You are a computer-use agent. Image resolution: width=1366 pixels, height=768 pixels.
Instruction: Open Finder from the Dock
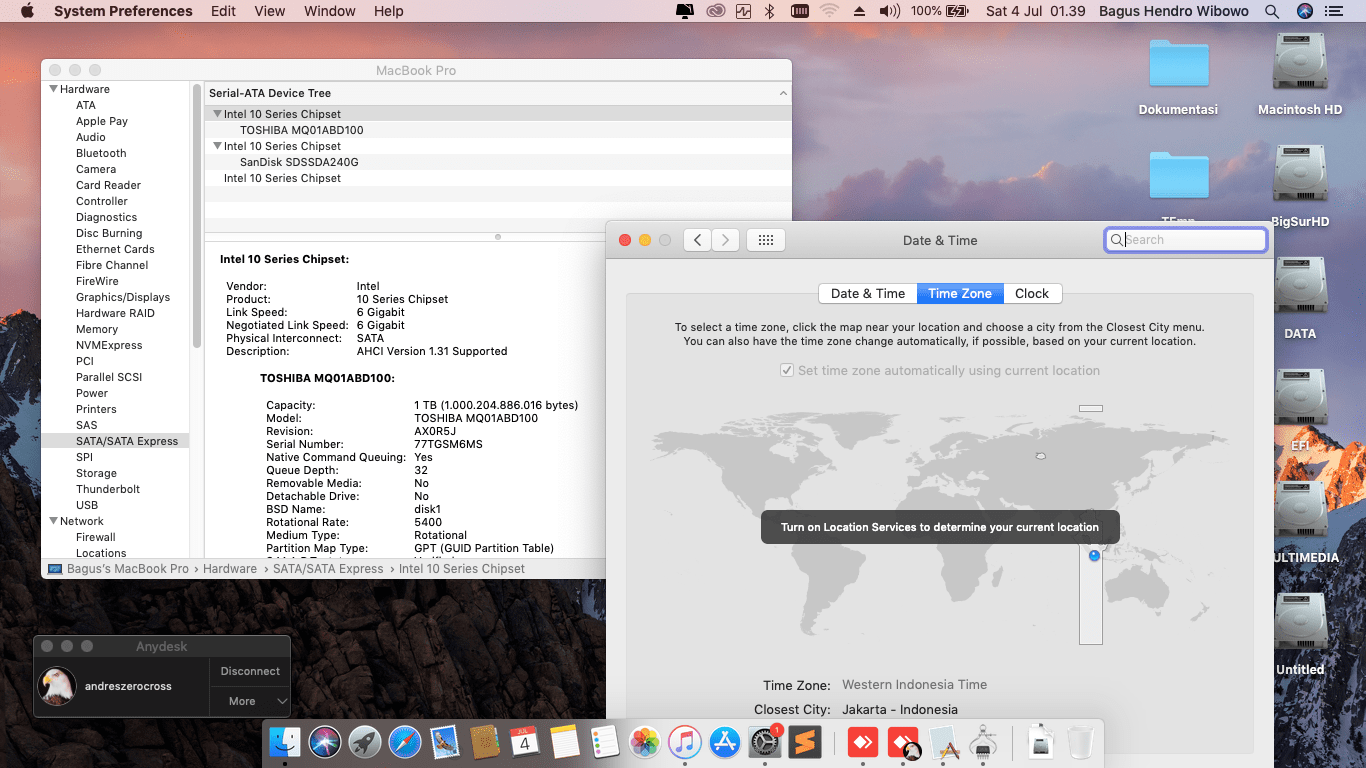(285, 742)
